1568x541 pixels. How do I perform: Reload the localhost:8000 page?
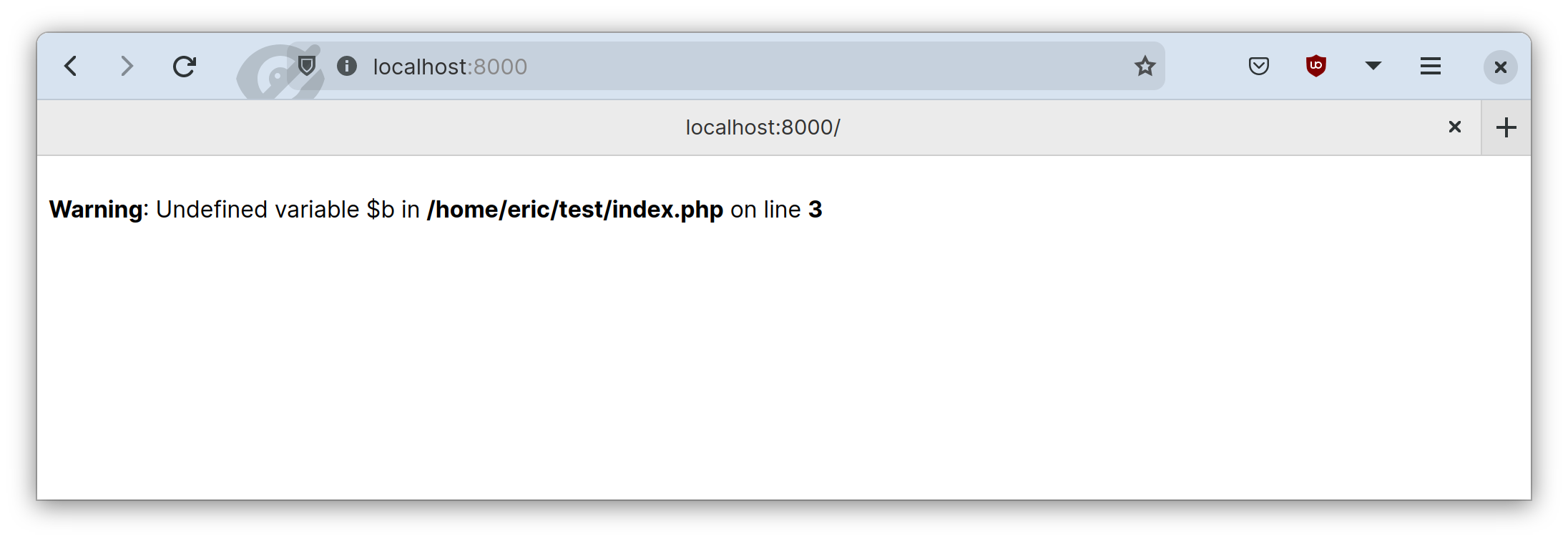click(x=184, y=66)
